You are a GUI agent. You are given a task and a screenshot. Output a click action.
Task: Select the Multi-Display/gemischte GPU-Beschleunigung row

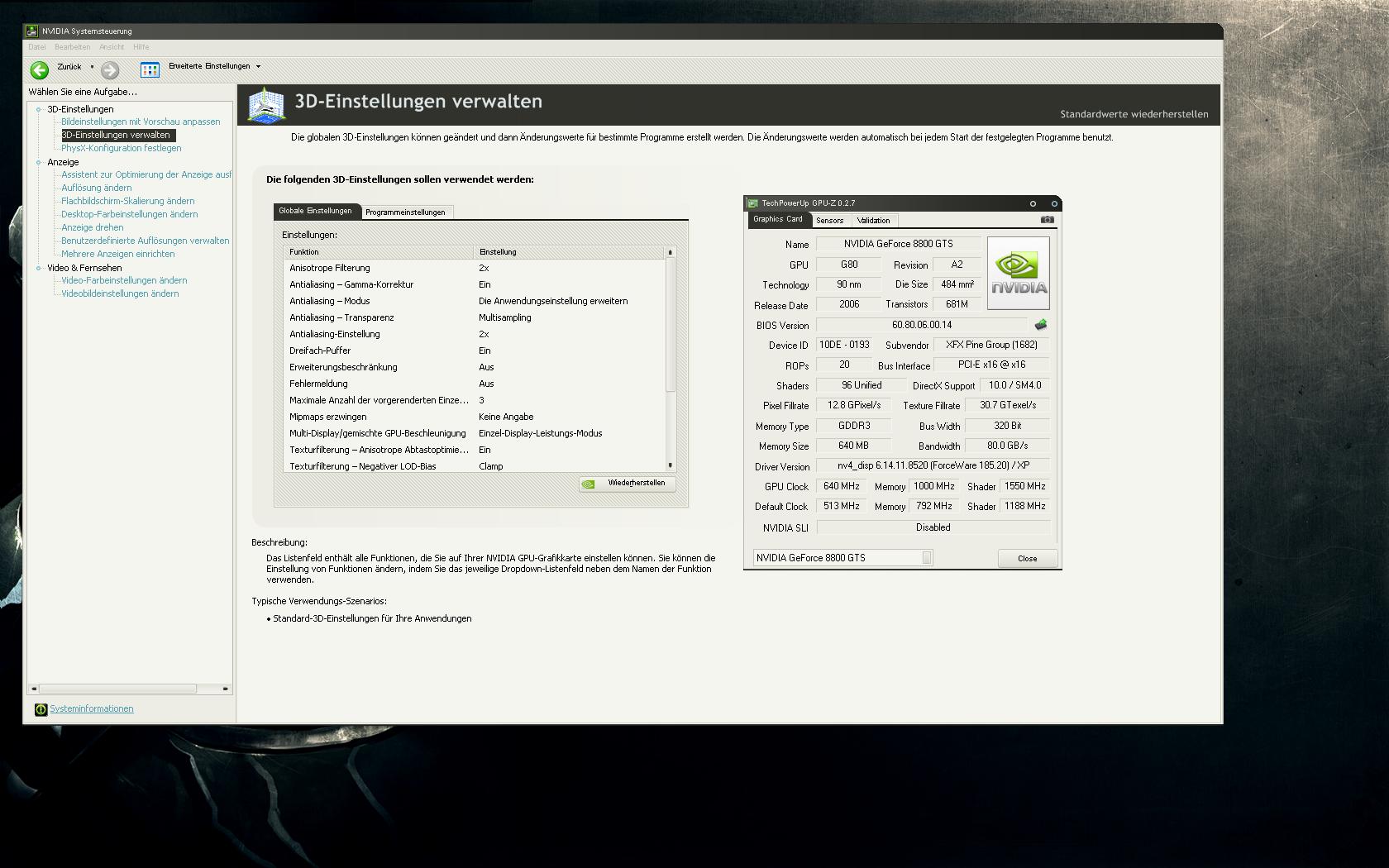click(x=475, y=433)
